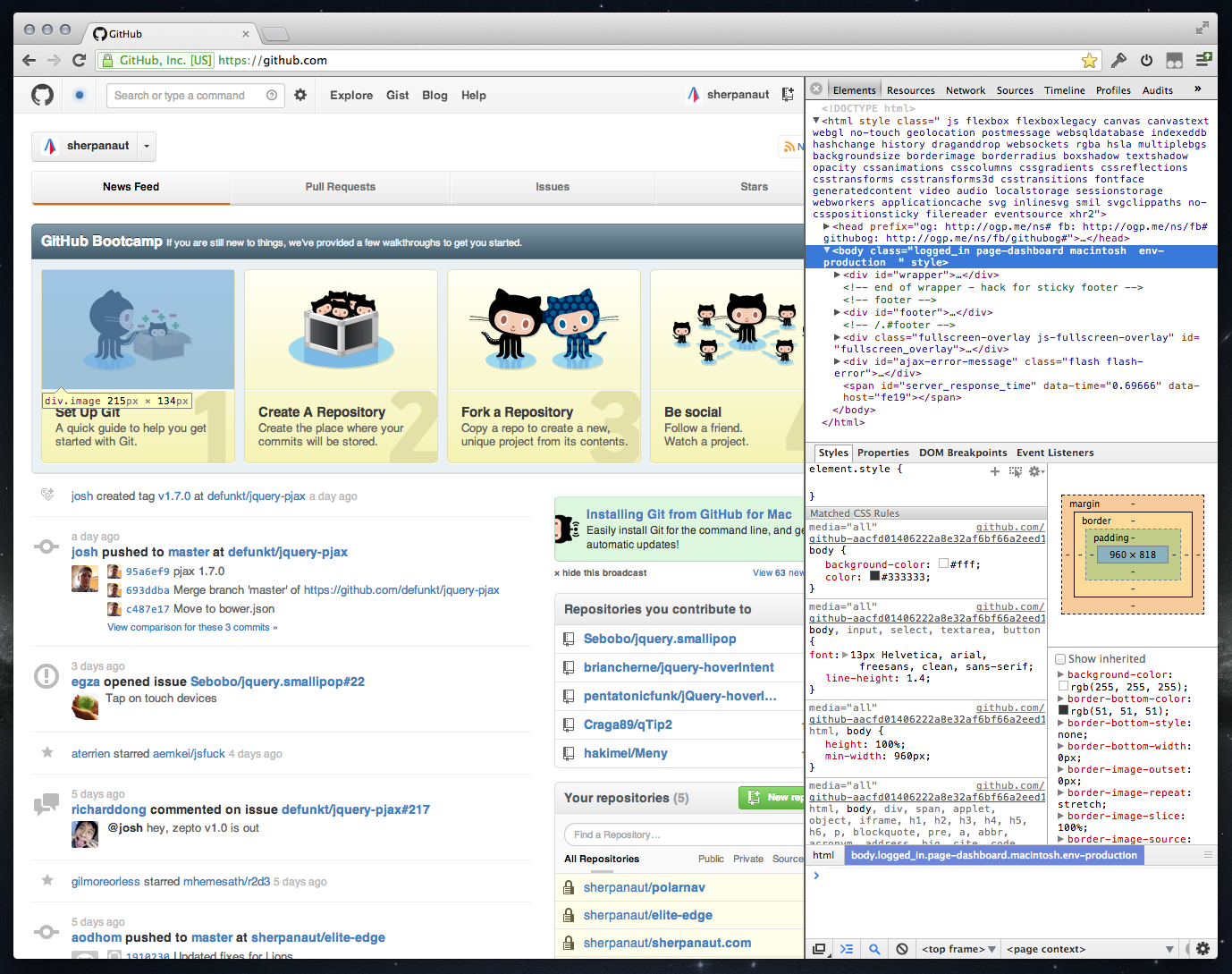
Task: Open the Create A Repository bootcamp card
Action: click(x=341, y=367)
